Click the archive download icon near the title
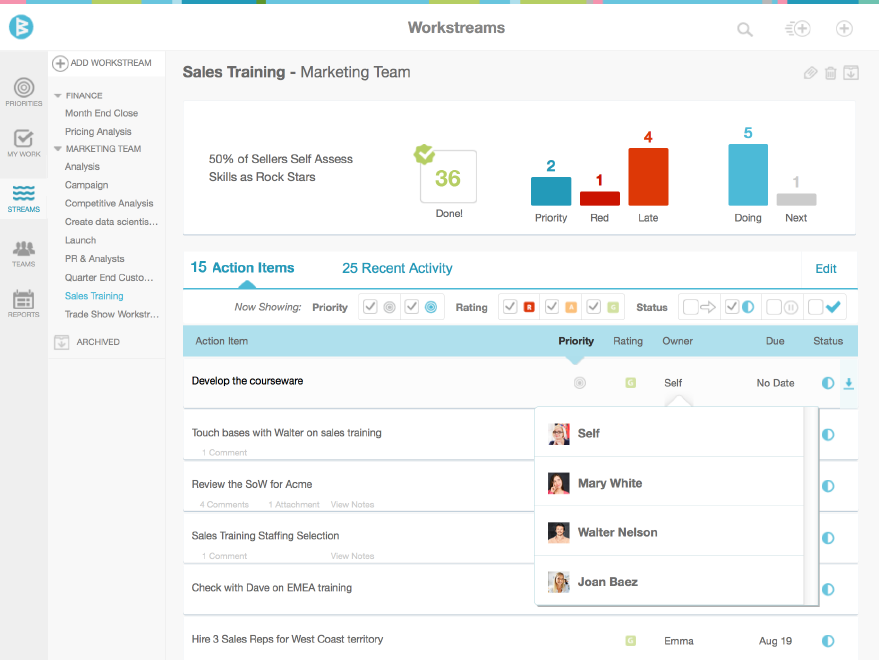The width and height of the screenshot is (879, 660). click(x=851, y=73)
